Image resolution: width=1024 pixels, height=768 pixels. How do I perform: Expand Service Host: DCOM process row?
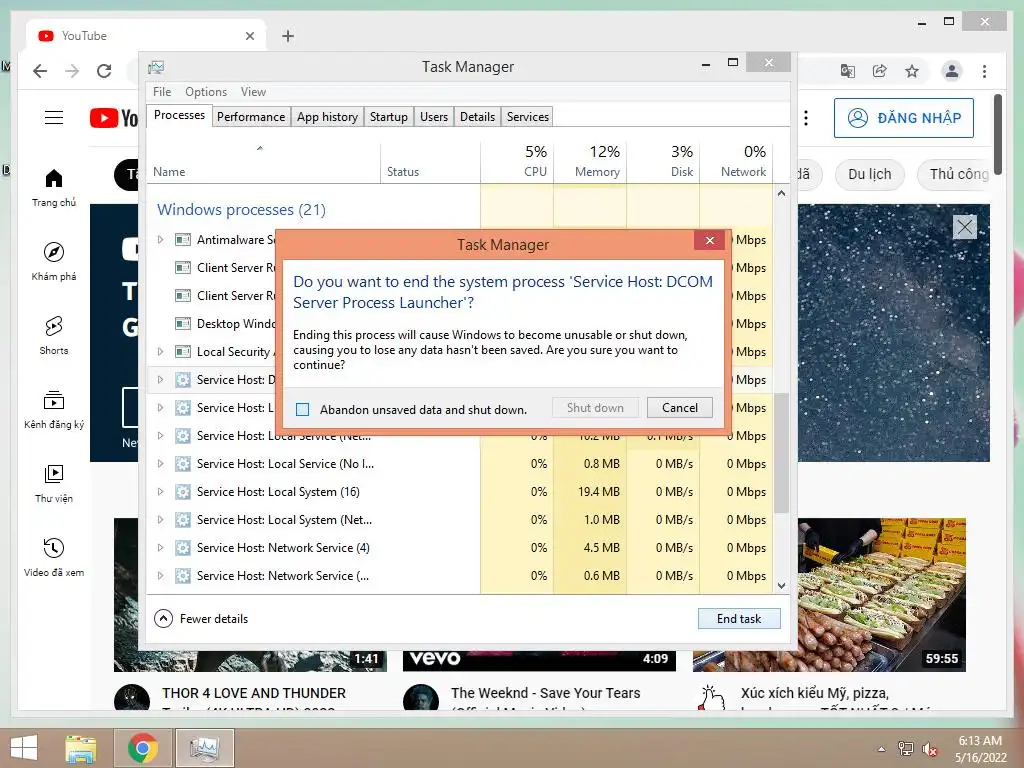[160, 379]
